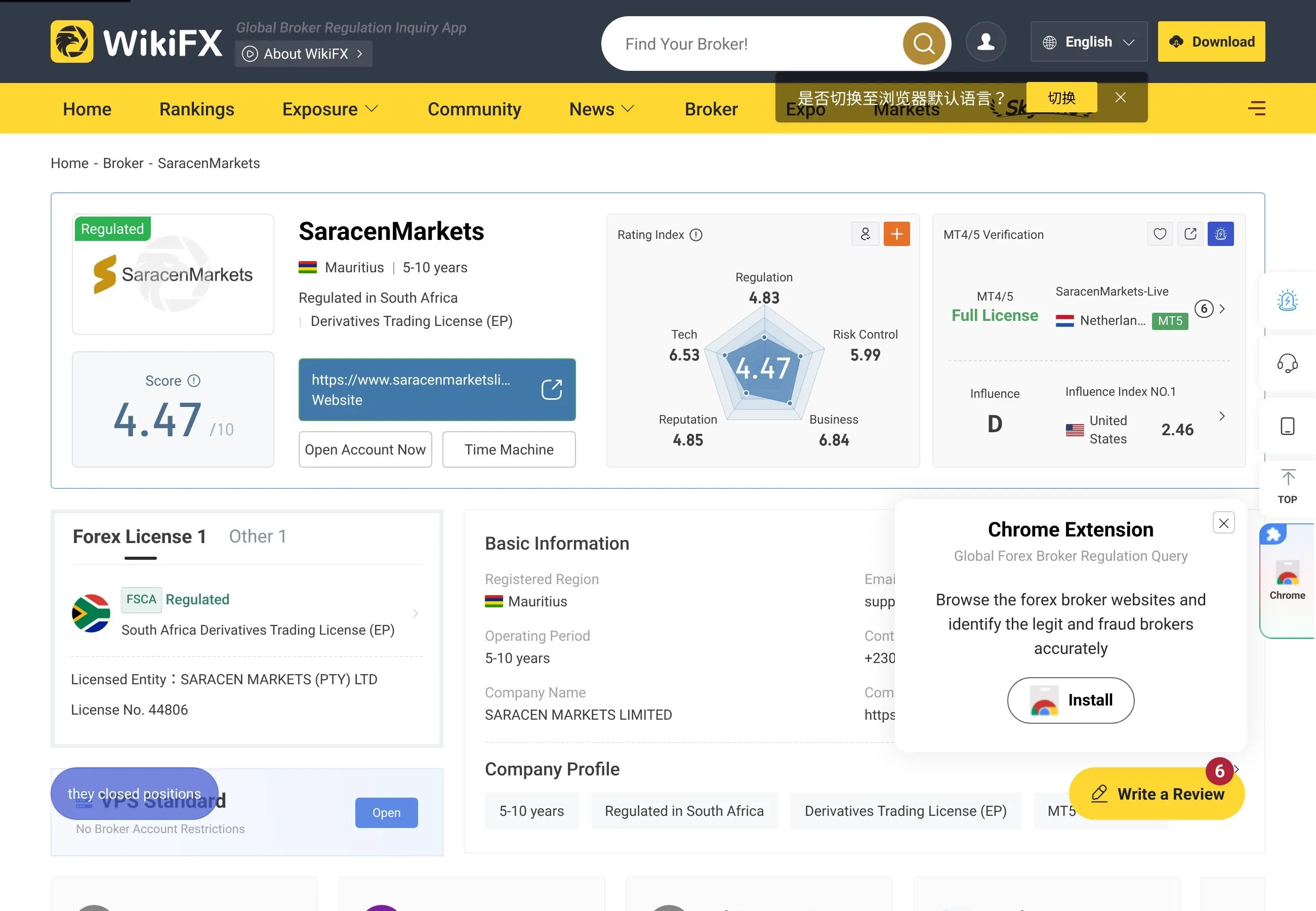Click the 切换 language switch button
The height and width of the screenshot is (911, 1316).
click(x=1061, y=98)
